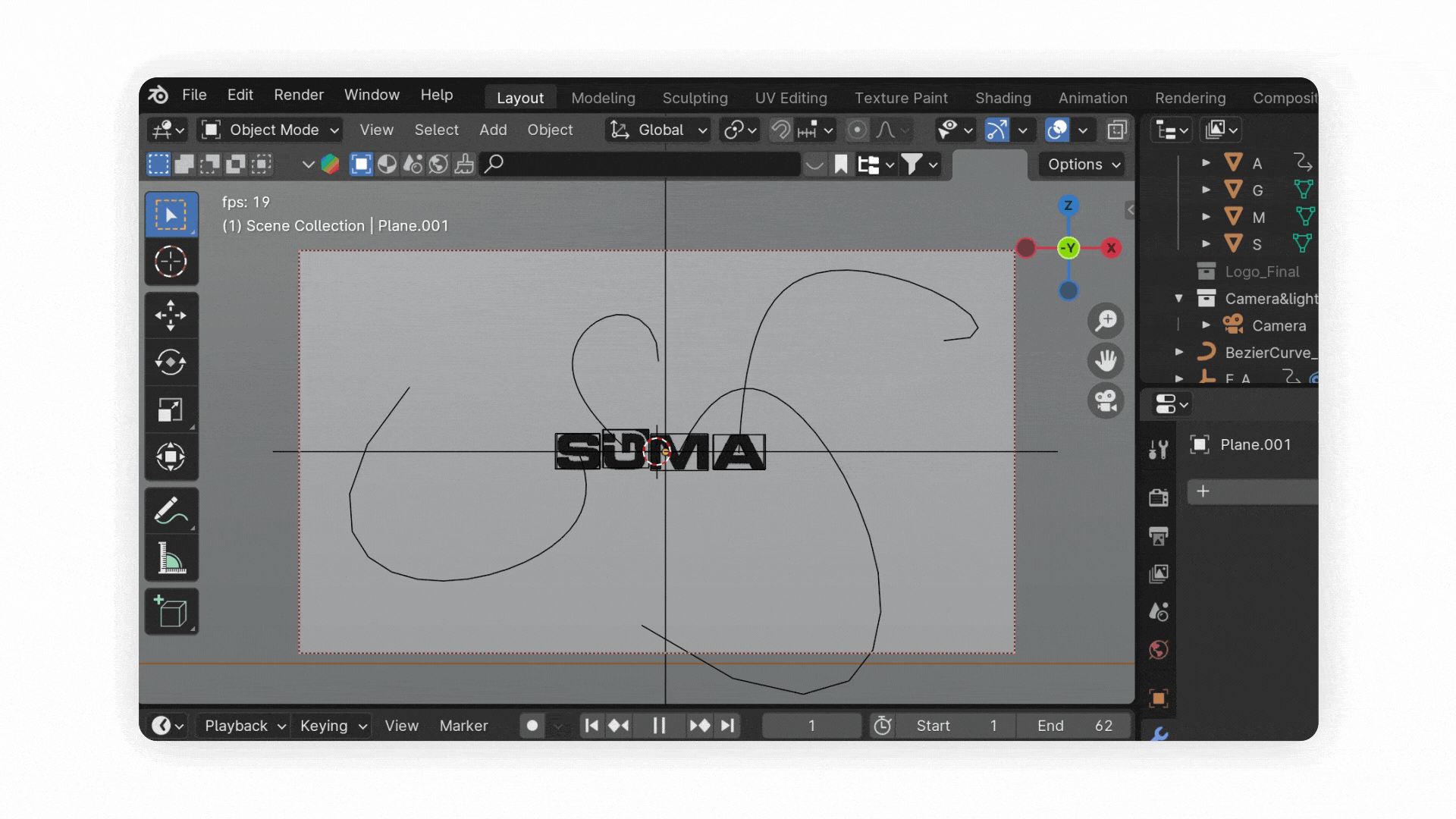Toggle camera view in viewport
The width and height of the screenshot is (1456, 819).
(x=1106, y=400)
